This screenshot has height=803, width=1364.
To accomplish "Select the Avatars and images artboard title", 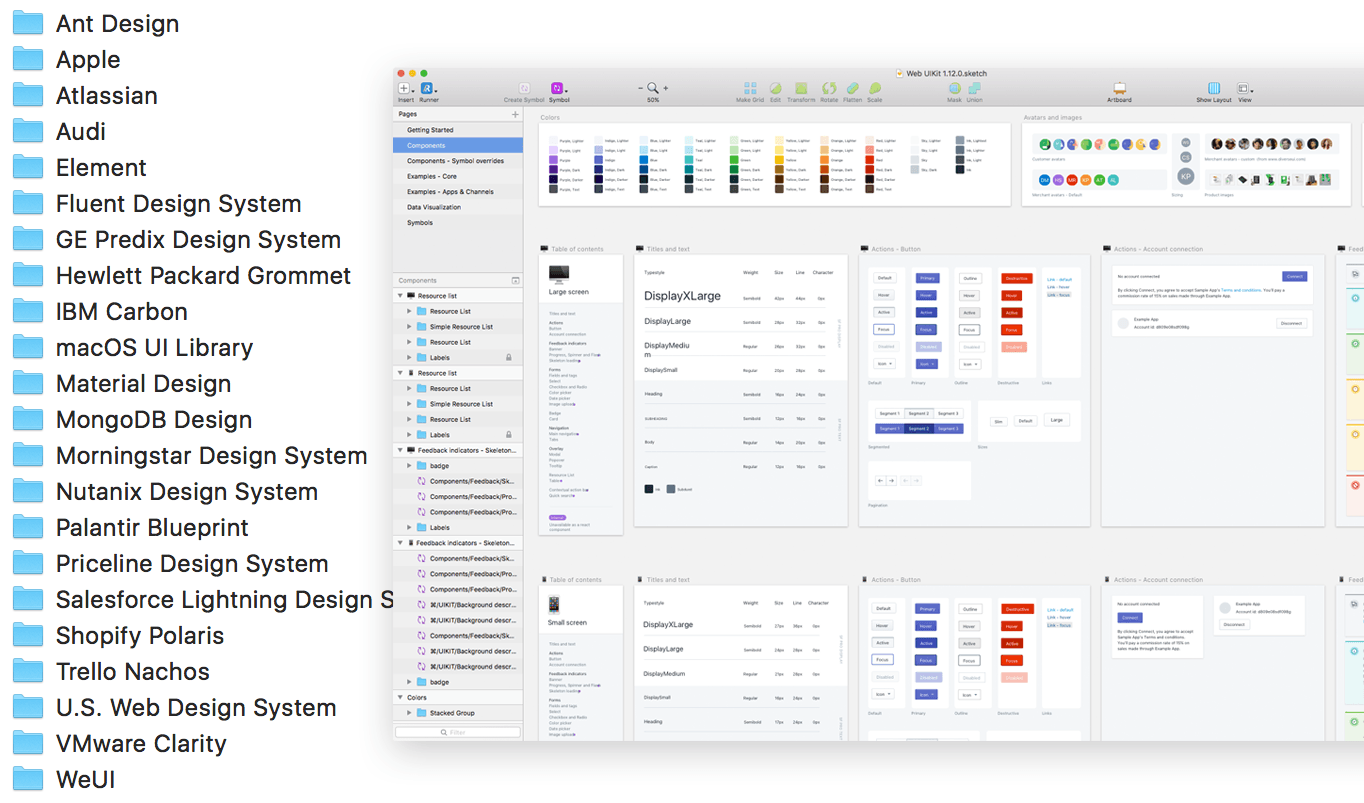I will 1053,118.
